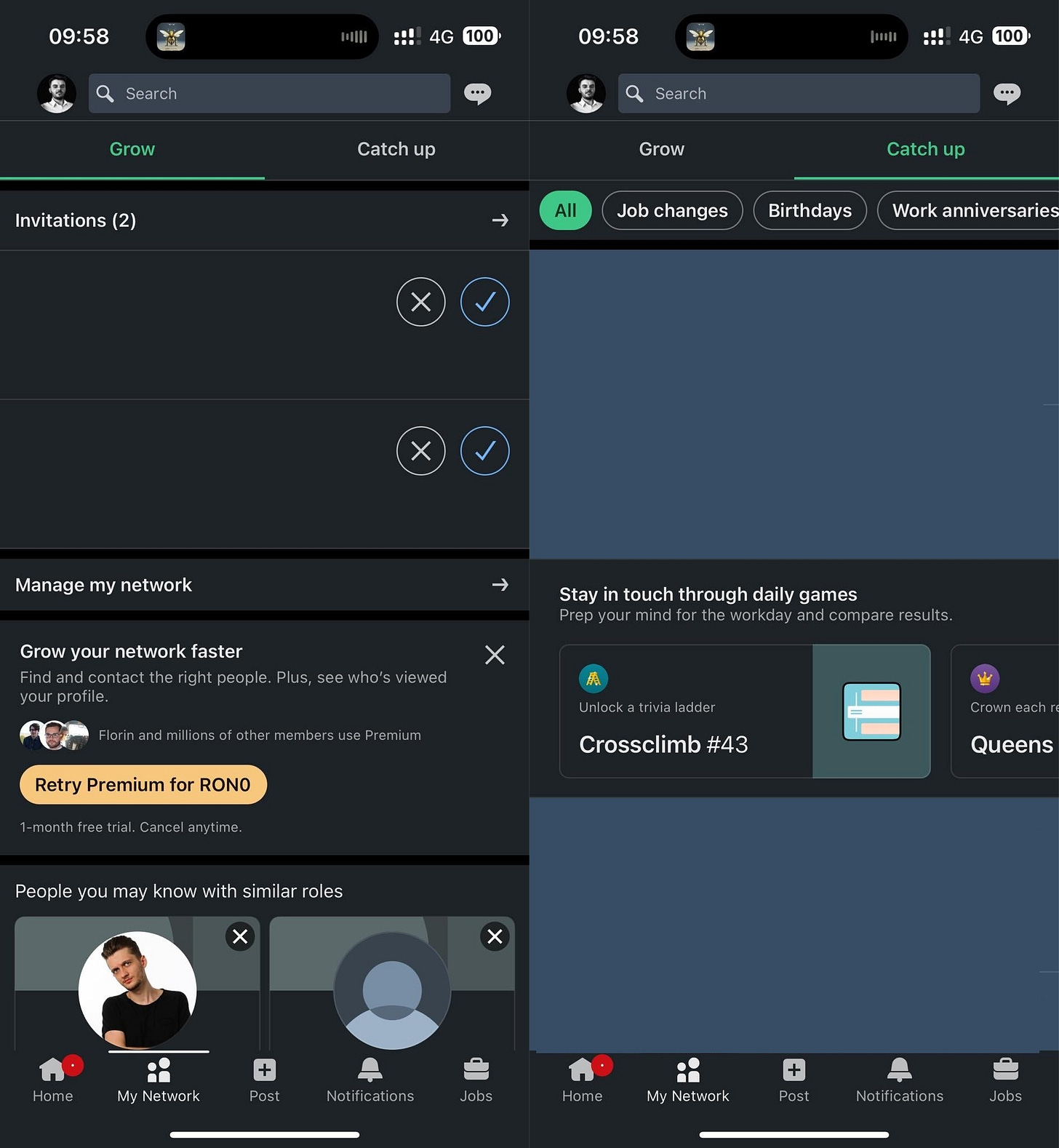The width and height of the screenshot is (1059, 1148).
Task: Open messaging icon on left screen
Action: (478, 93)
